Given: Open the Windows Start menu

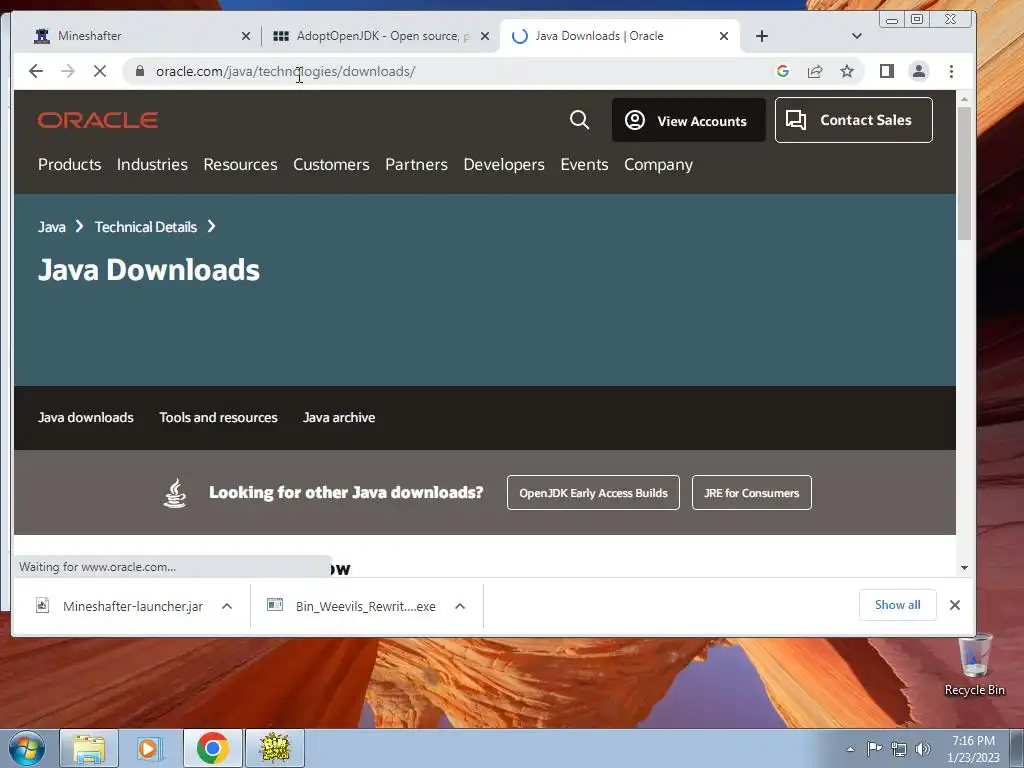Looking at the screenshot, I should coord(27,748).
